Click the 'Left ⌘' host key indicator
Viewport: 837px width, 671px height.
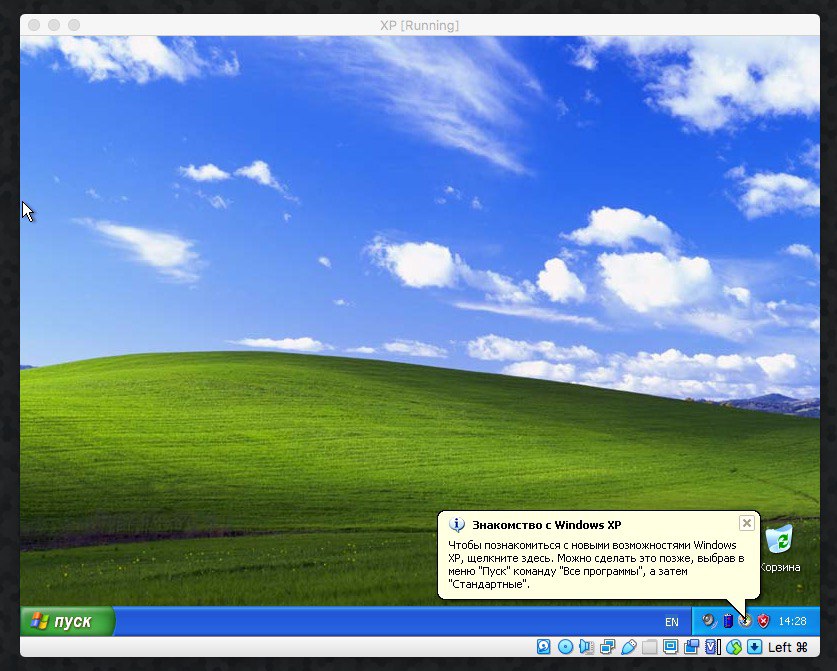tap(787, 648)
